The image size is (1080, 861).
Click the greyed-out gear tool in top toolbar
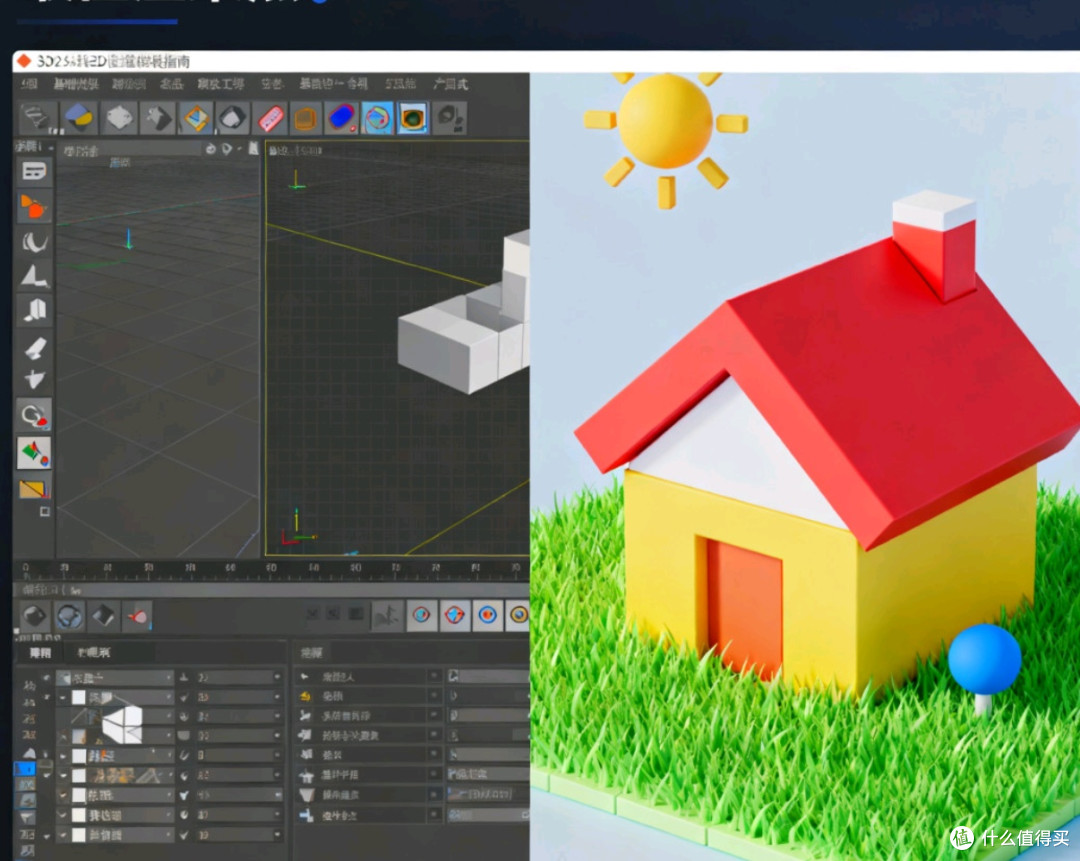tap(450, 118)
